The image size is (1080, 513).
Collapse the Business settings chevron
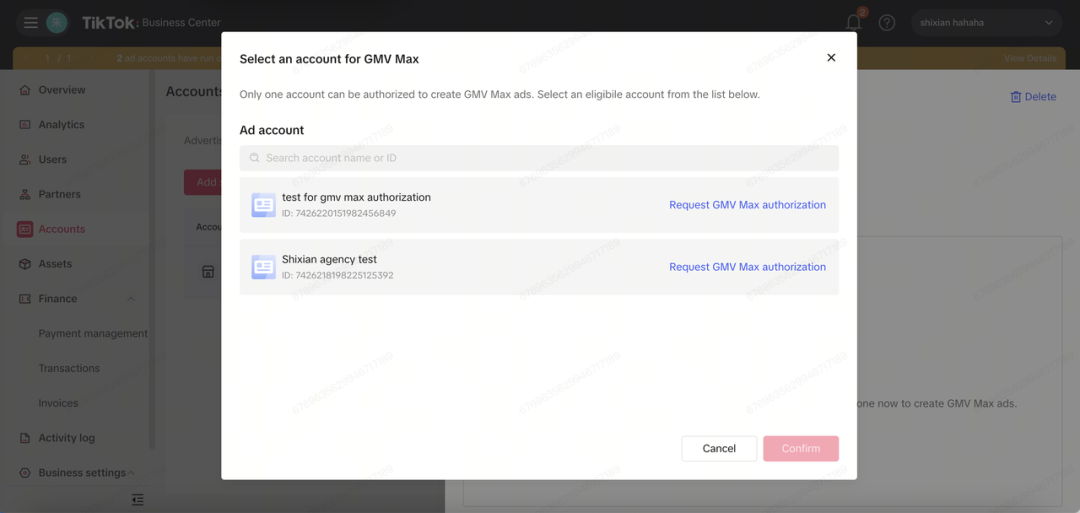point(131,473)
